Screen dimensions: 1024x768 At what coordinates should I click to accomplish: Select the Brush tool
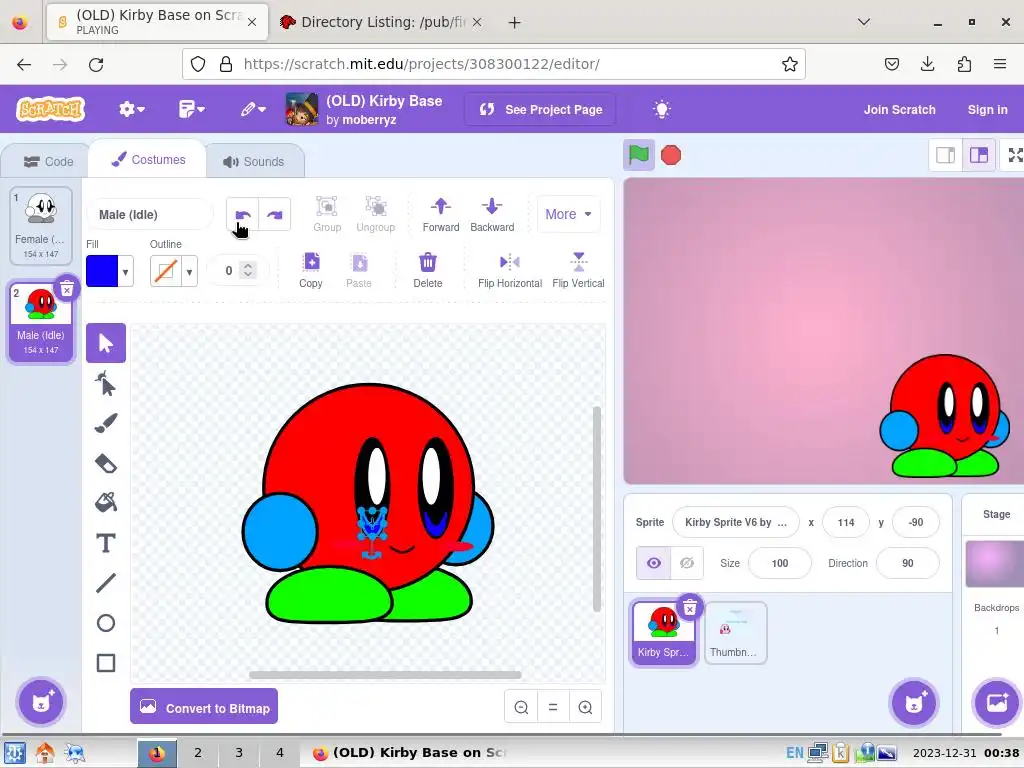tap(106, 423)
